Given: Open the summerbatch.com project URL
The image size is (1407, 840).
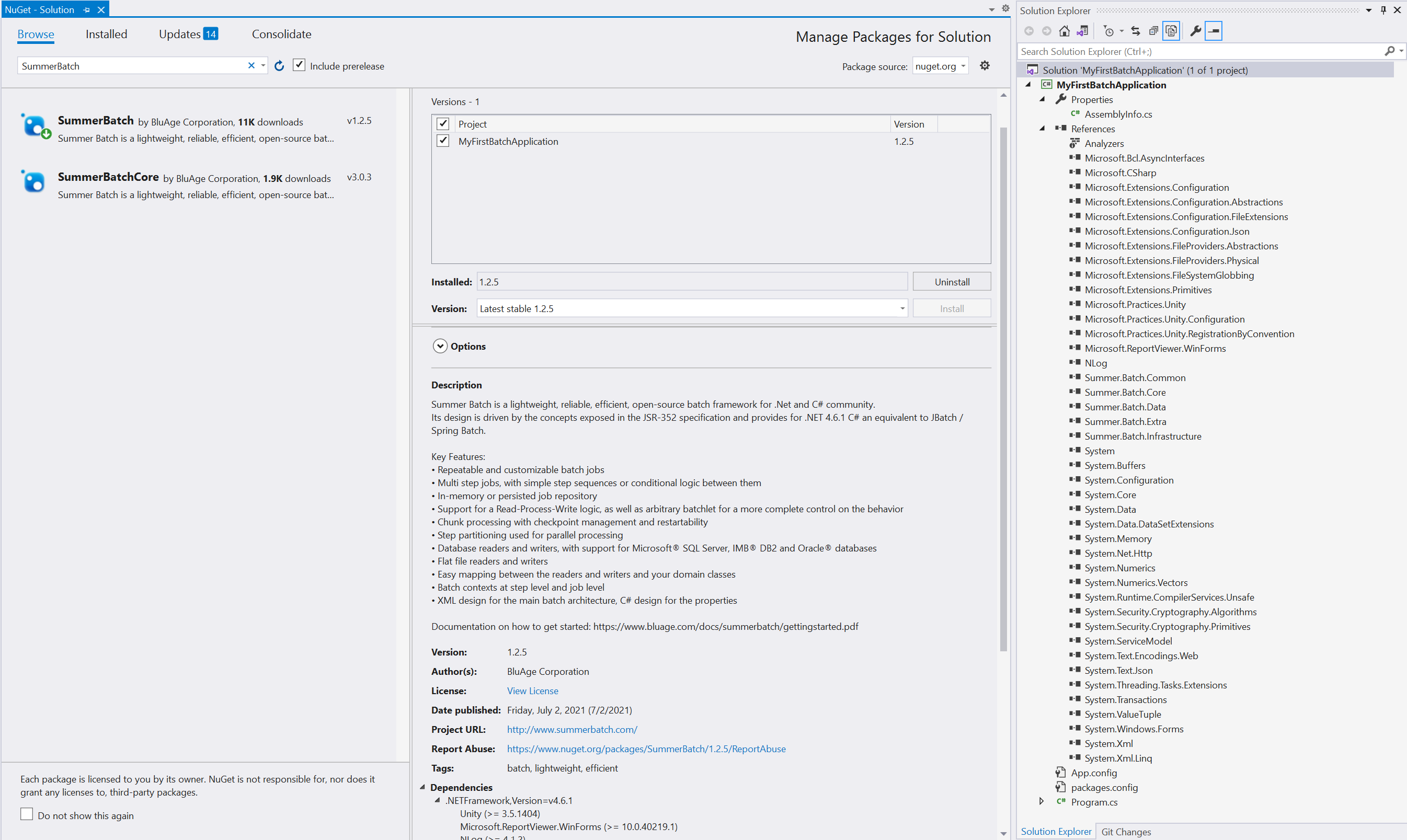Looking at the screenshot, I should (572, 729).
